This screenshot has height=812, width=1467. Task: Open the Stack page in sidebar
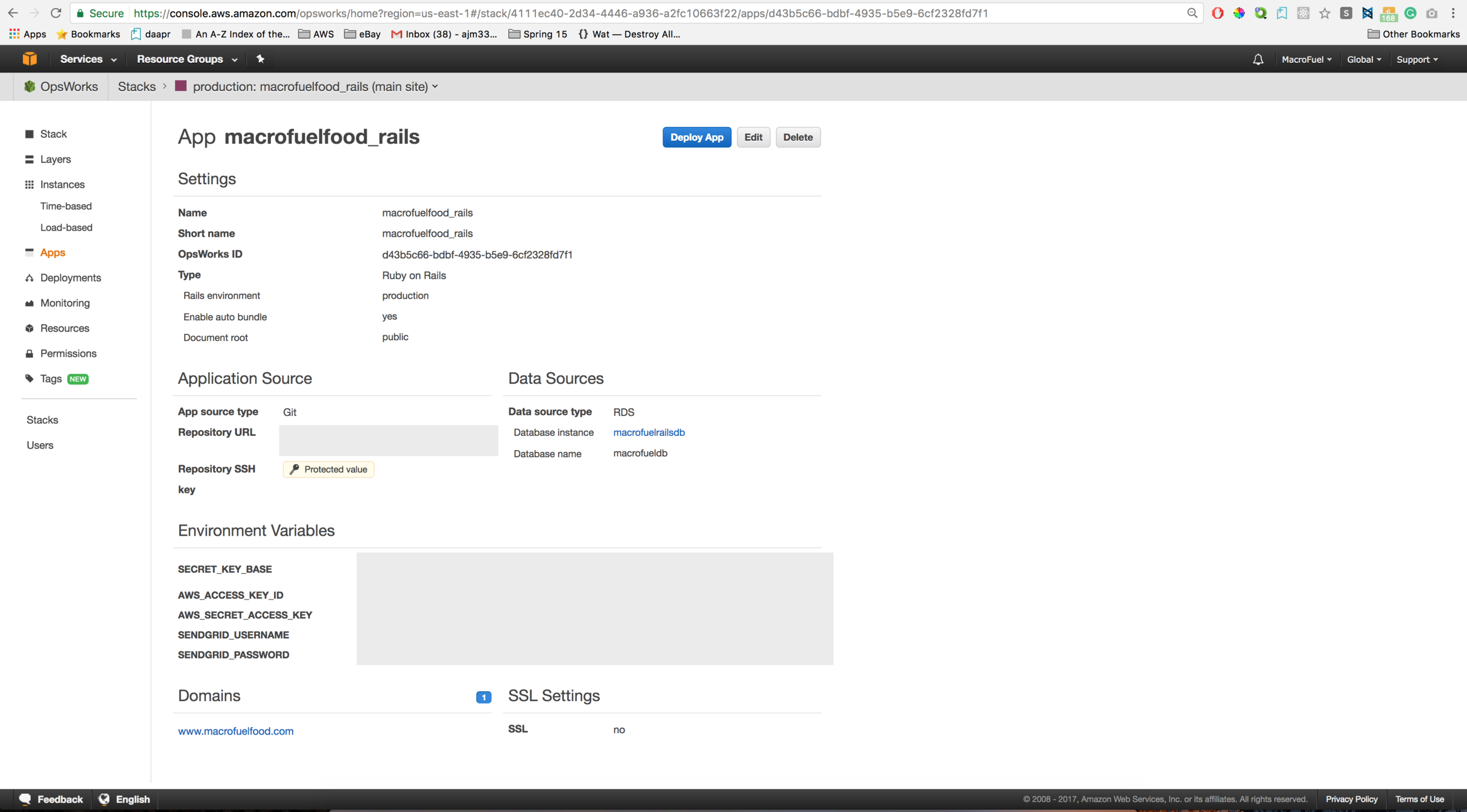tap(53, 134)
